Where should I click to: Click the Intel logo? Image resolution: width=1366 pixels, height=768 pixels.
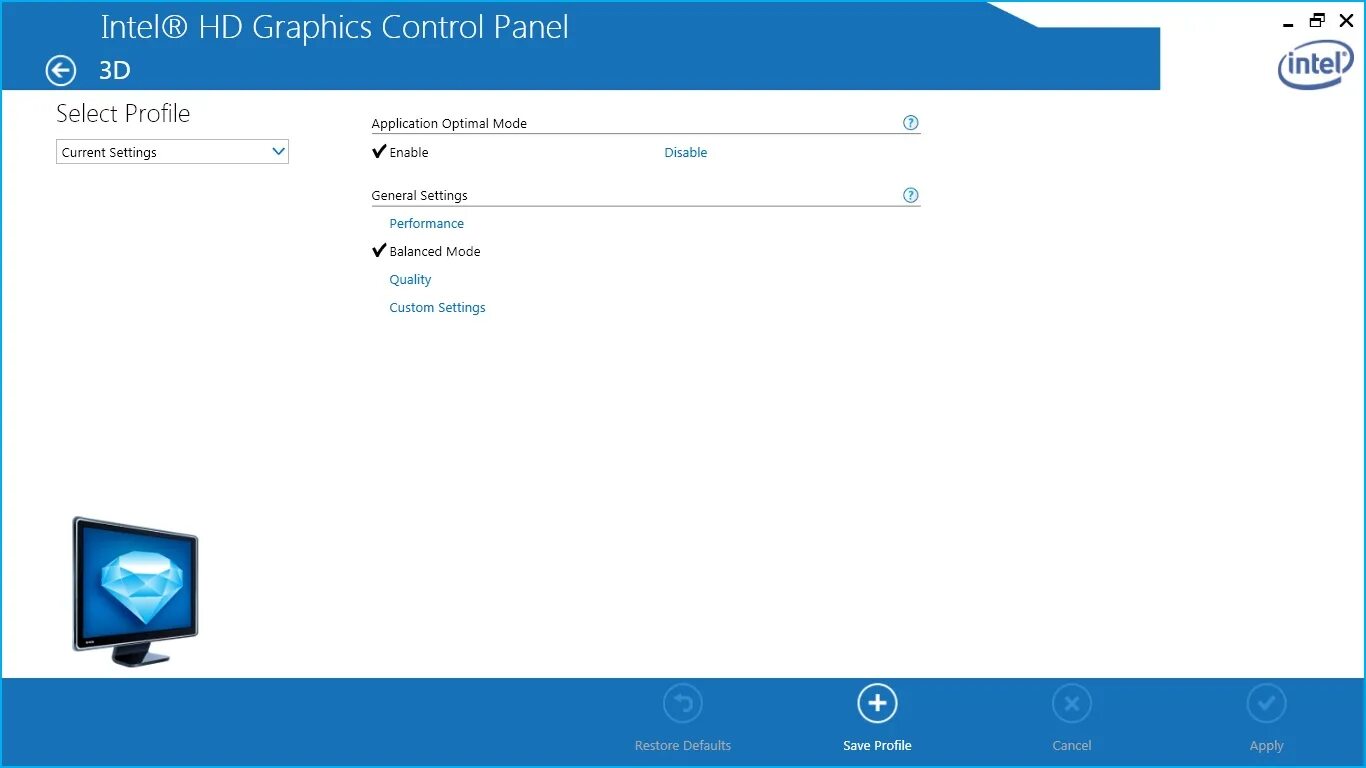1315,65
